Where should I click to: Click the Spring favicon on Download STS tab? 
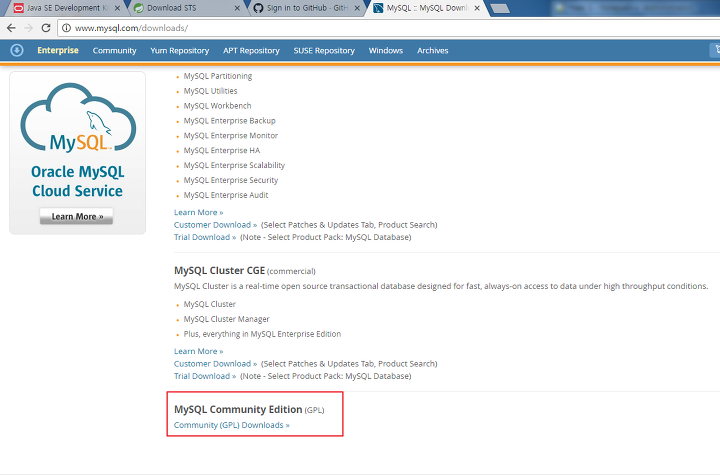(x=138, y=8)
